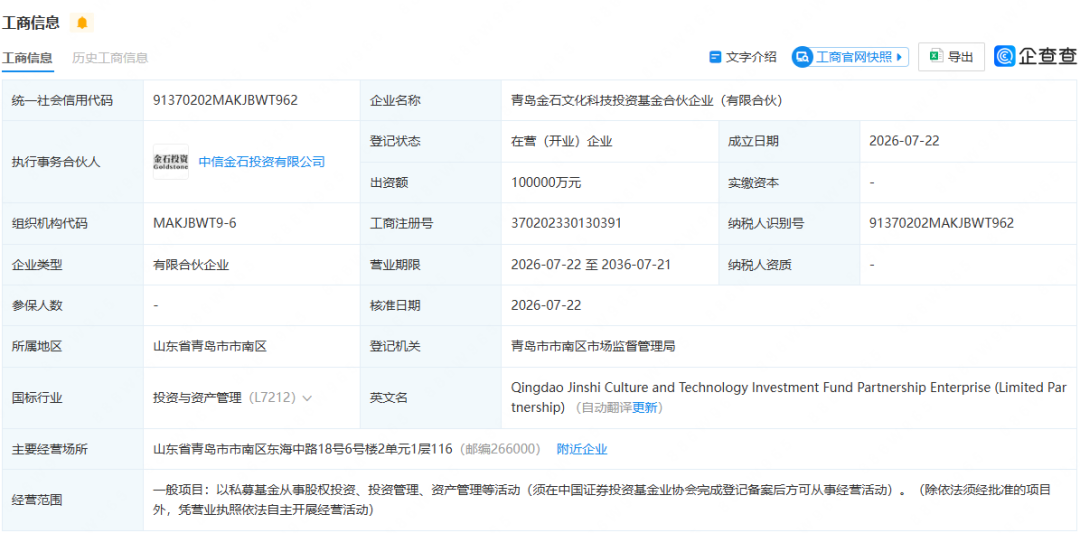This screenshot has height=533, width=1080.
Task: Click 更新 link after 自动翻译
Action: (x=645, y=408)
